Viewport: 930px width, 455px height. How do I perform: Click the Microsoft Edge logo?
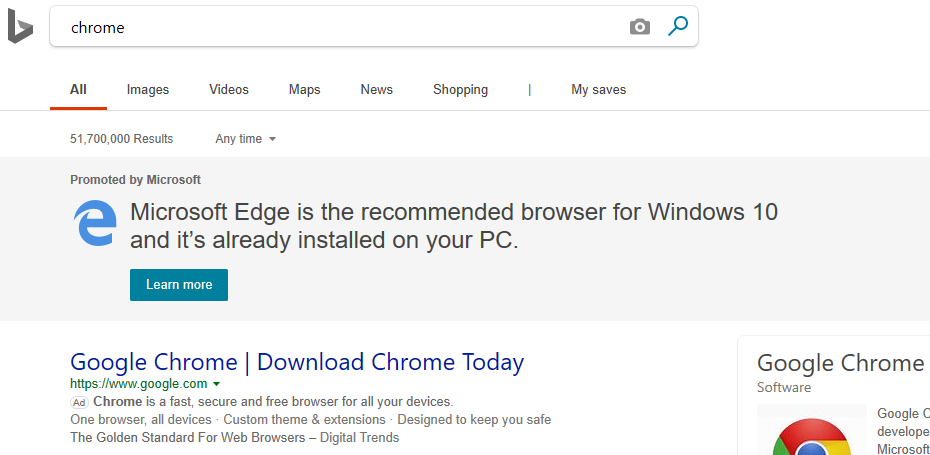pos(95,223)
